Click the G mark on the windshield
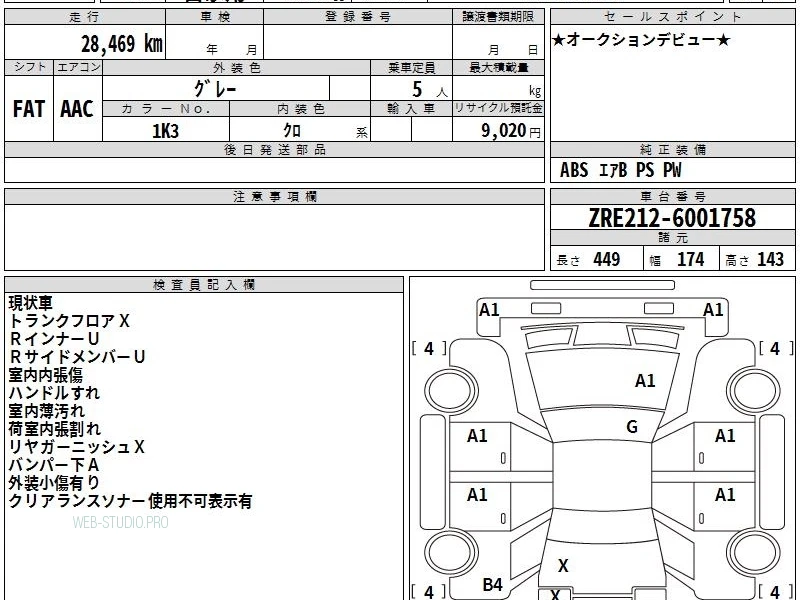Viewport: 800px width, 600px height. coord(632,427)
